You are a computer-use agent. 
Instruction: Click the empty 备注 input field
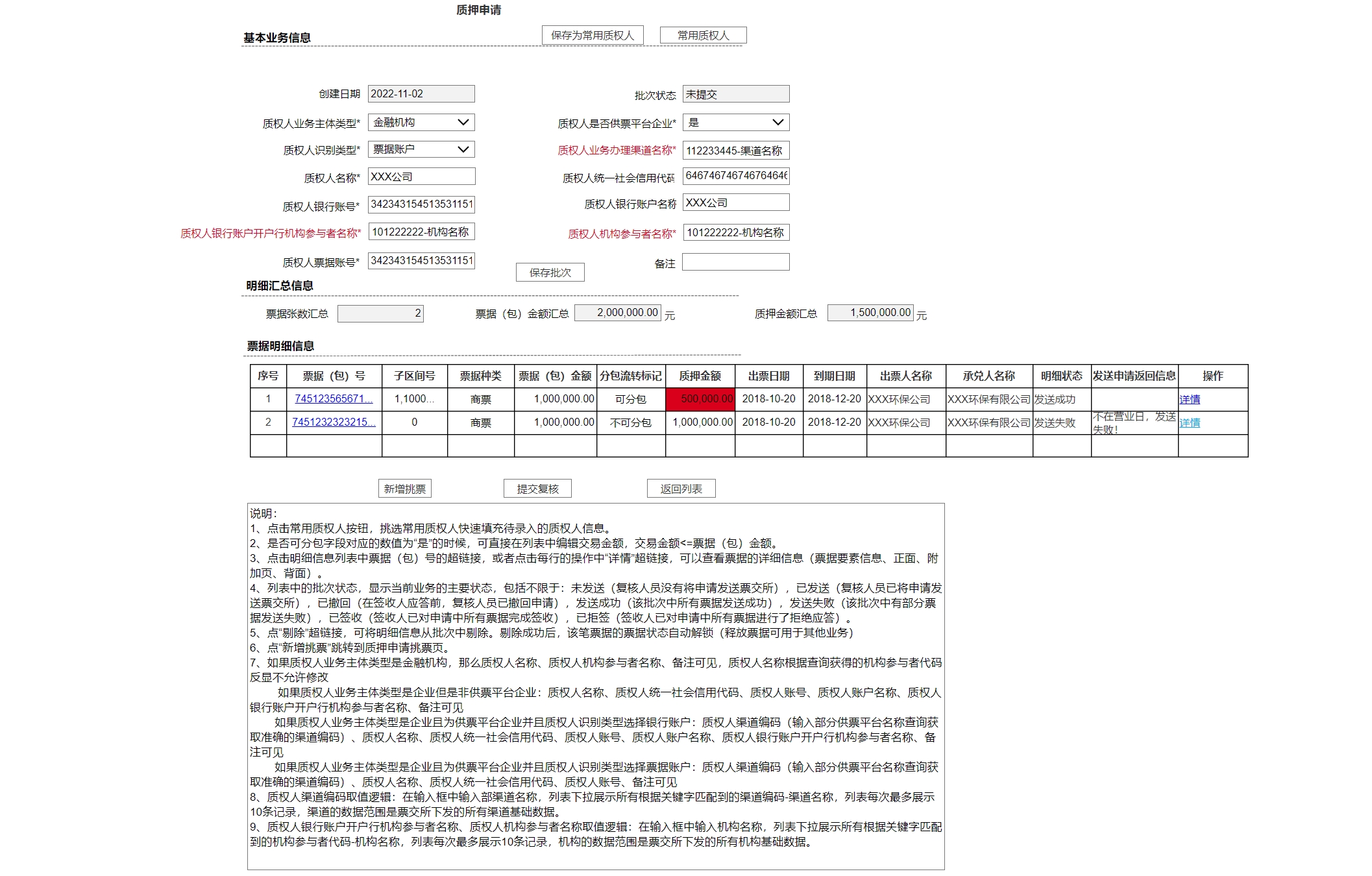tap(736, 262)
